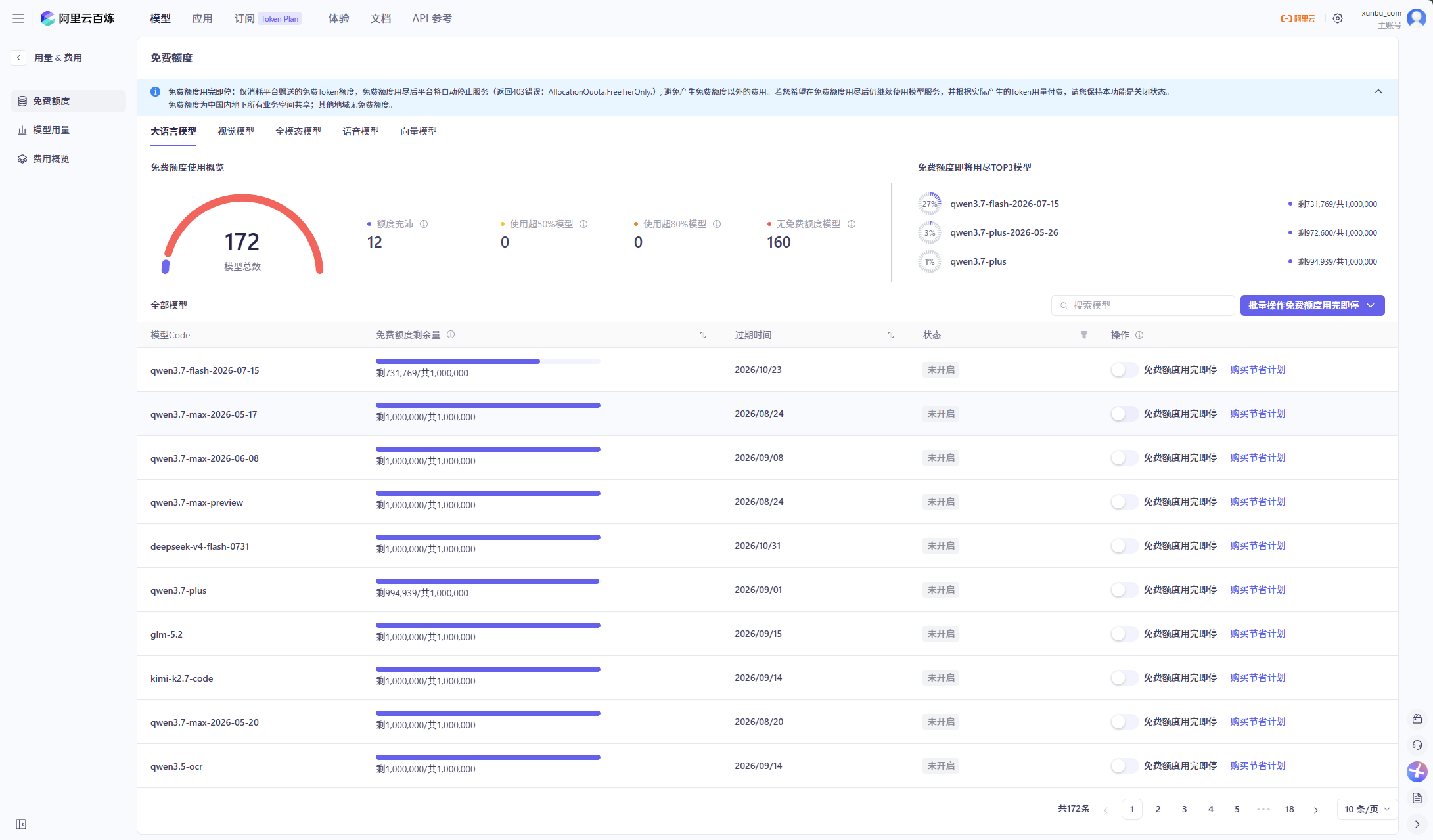Screen dimensions: 1433x840
Task: Open the 模型 top menu
Action: tap(160, 18)
